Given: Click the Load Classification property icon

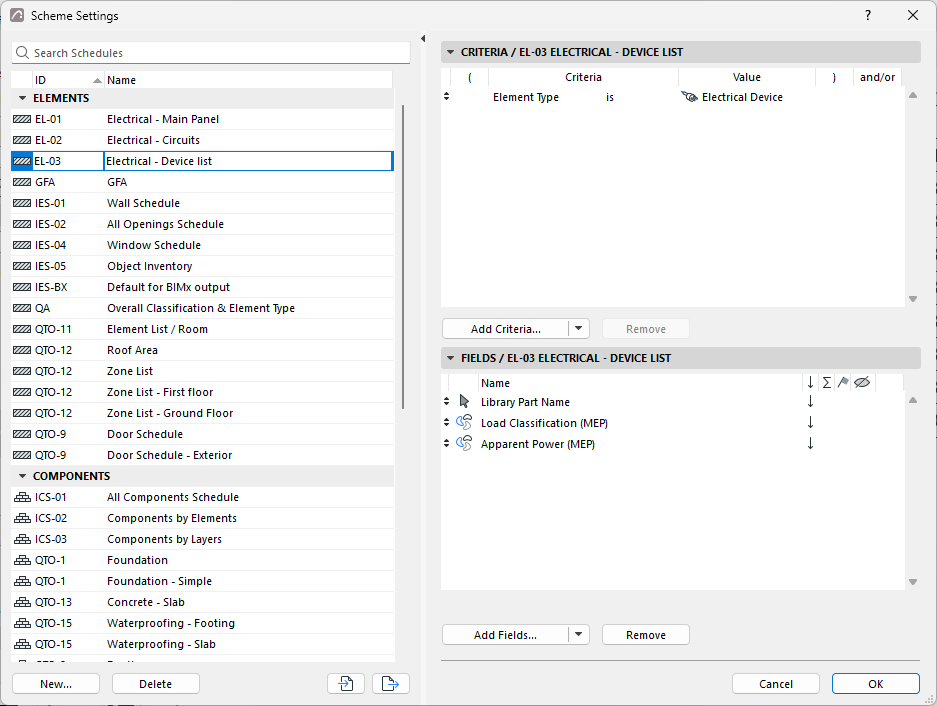Looking at the screenshot, I should [464, 423].
